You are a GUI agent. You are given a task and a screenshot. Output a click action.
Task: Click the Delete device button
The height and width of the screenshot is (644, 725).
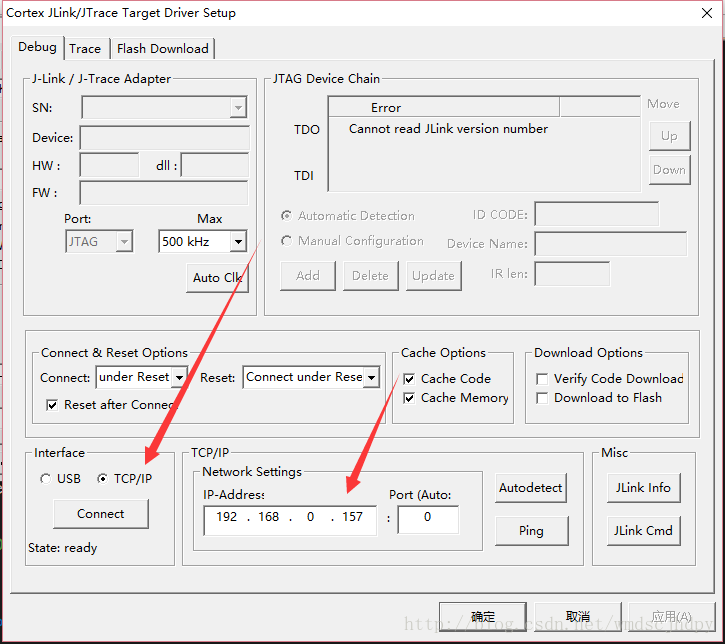coord(370,276)
